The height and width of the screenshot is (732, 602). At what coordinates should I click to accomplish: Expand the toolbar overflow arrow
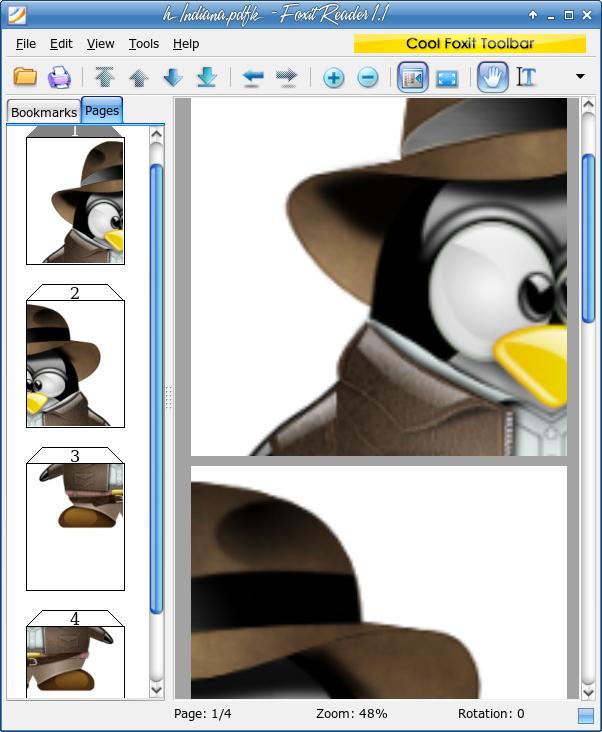(580, 77)
